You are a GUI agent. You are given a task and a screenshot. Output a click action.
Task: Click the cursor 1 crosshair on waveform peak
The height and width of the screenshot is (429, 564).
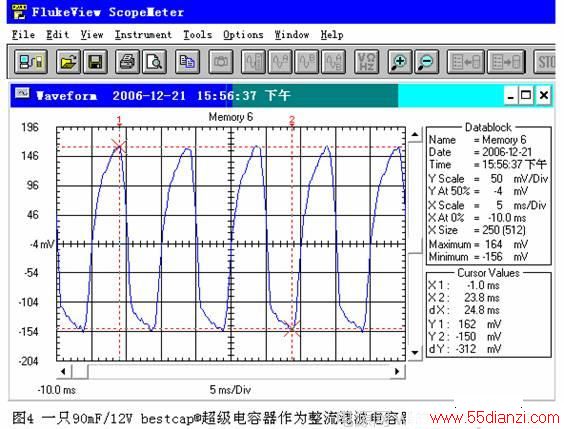point(119,146)
